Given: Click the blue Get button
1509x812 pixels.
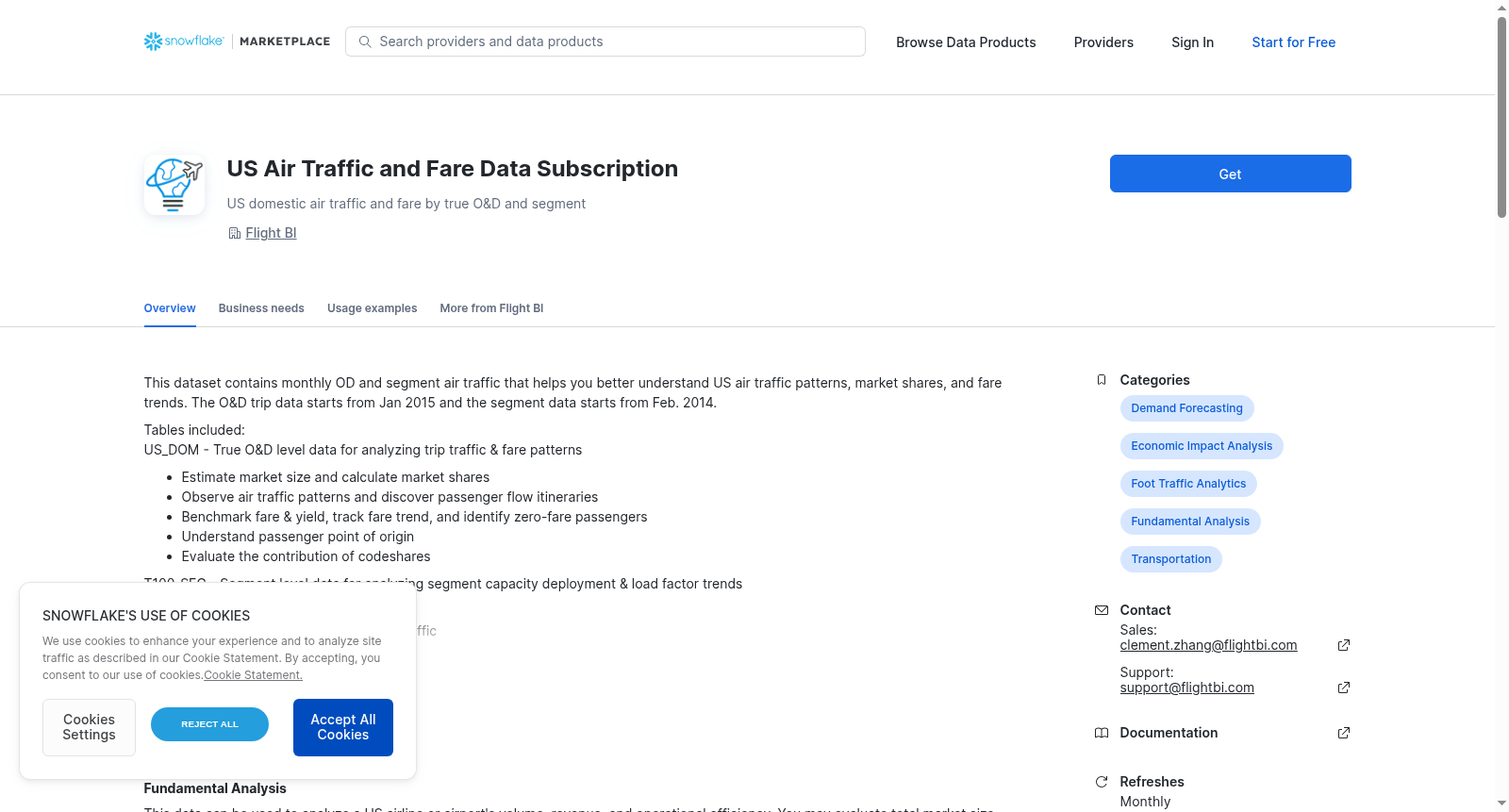Looking at the screenshot, I should point(1230,174).
